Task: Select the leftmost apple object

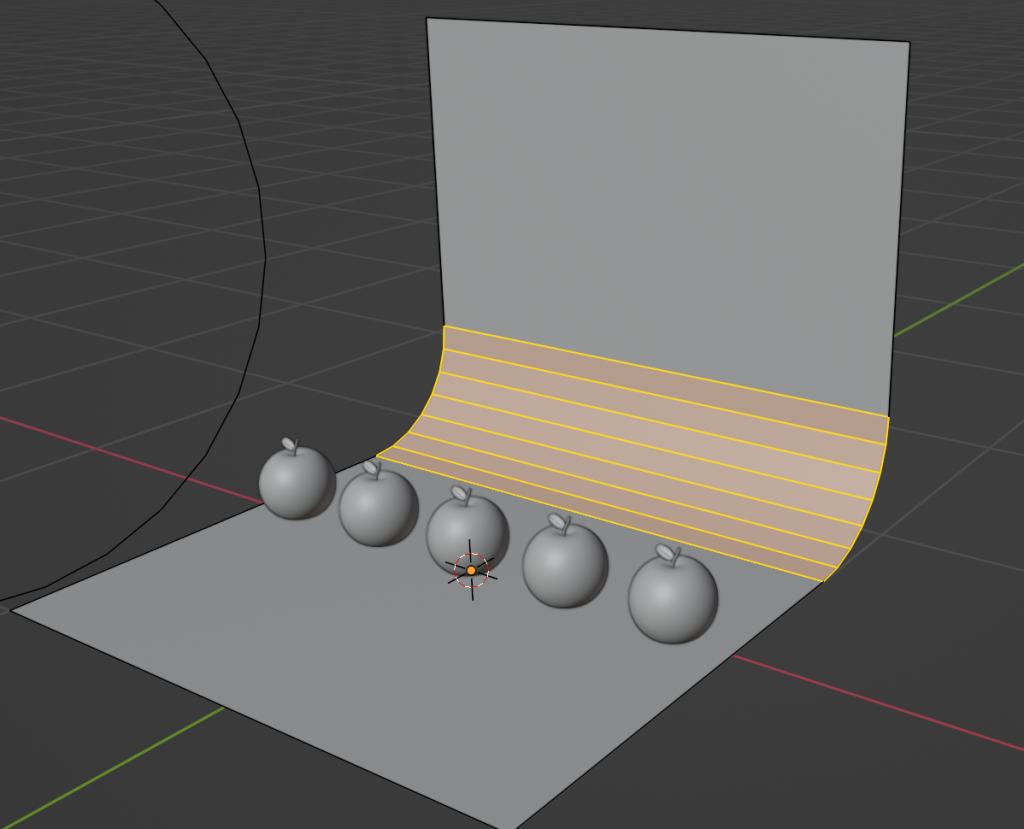Action: [x=296, y=483]
